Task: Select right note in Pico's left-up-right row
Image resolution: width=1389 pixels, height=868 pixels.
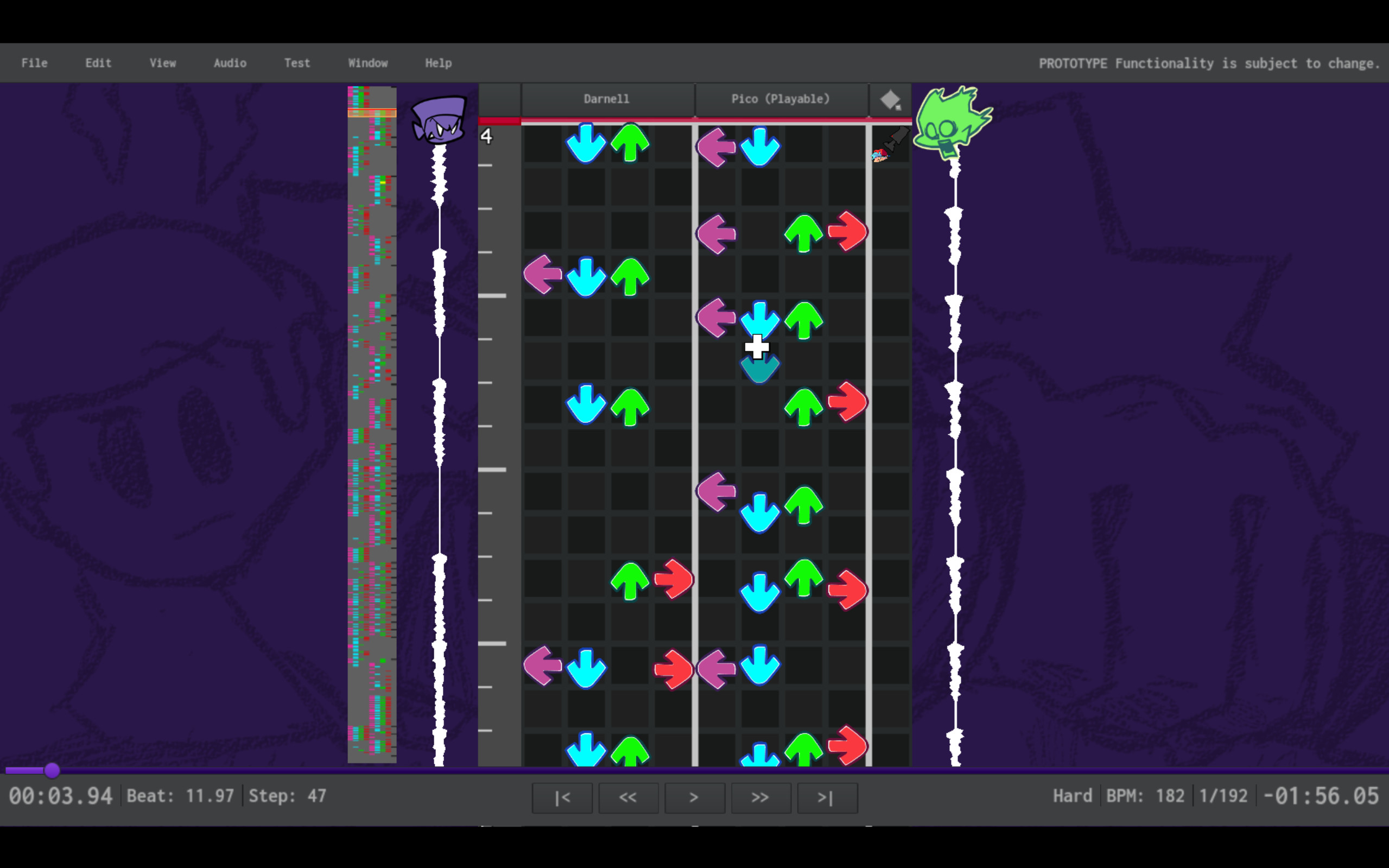Action: (848, 231)
